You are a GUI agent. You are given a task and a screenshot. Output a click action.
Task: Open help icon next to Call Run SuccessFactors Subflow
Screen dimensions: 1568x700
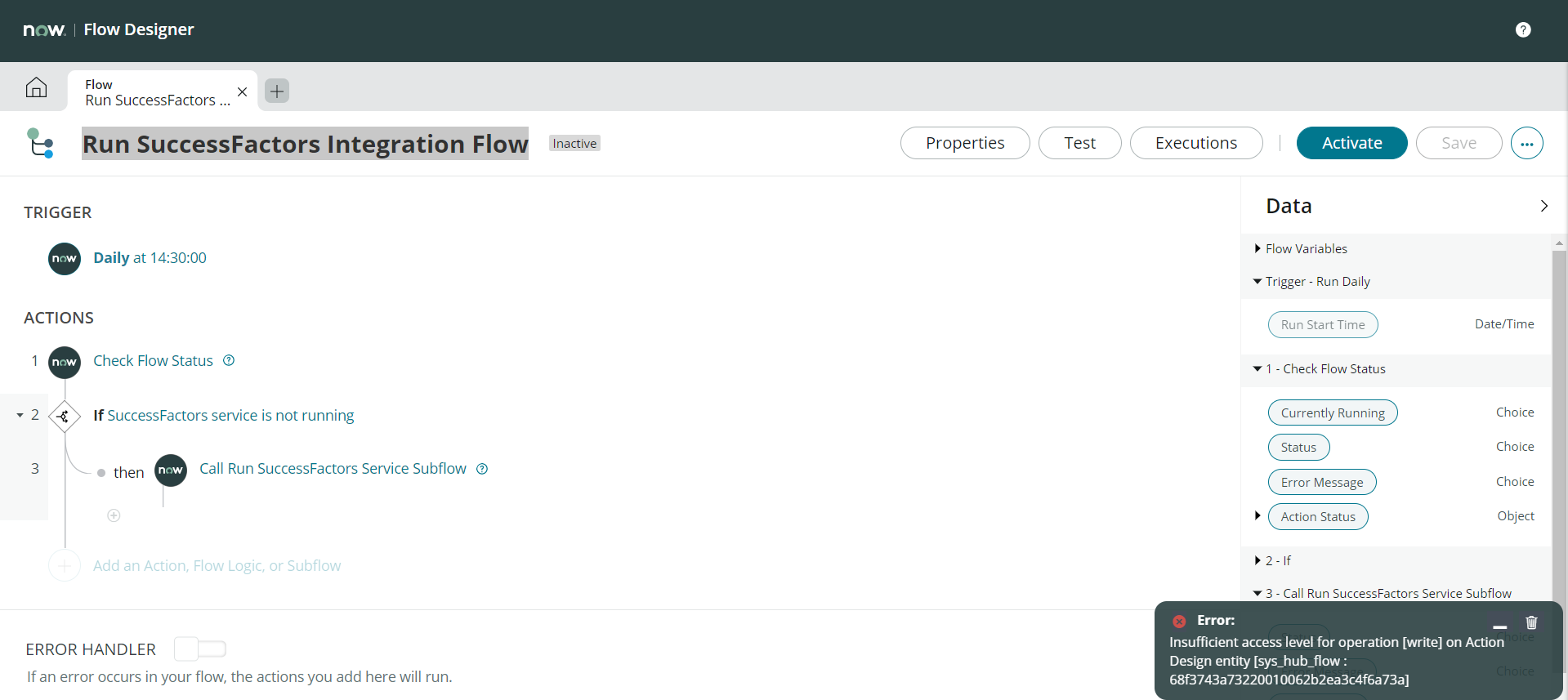[482, 469]
